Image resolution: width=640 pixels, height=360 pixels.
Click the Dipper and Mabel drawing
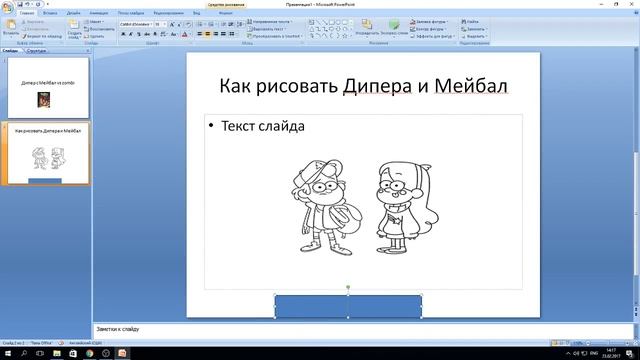point(366,207)
